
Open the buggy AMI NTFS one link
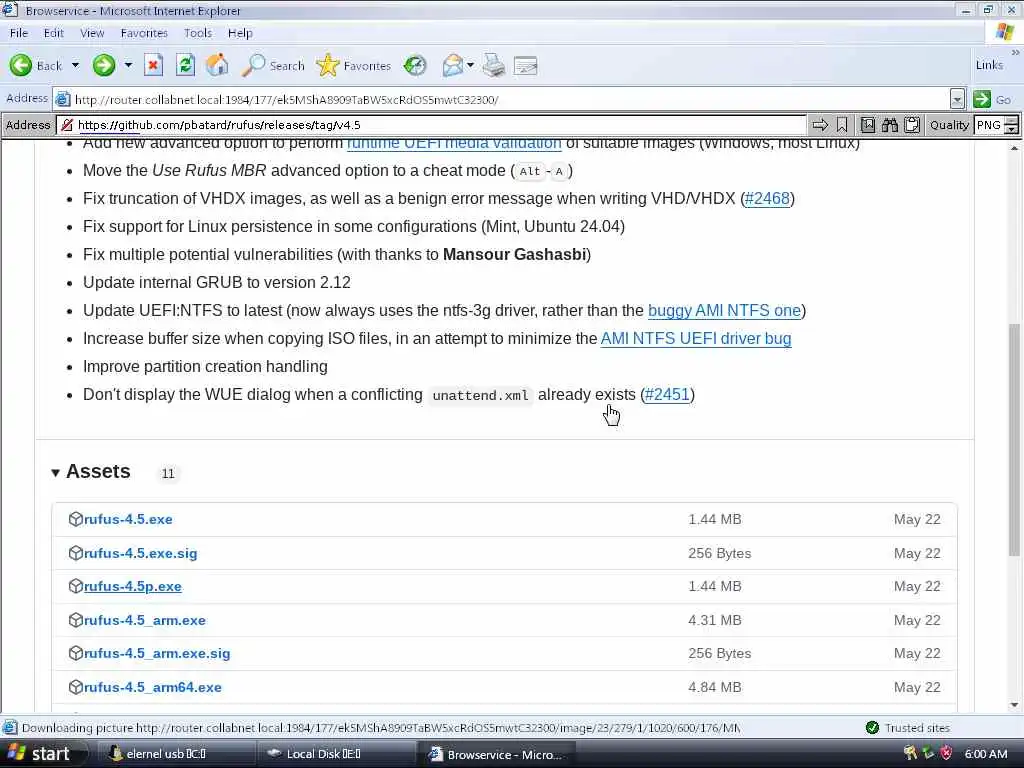[x=724, y=310]
